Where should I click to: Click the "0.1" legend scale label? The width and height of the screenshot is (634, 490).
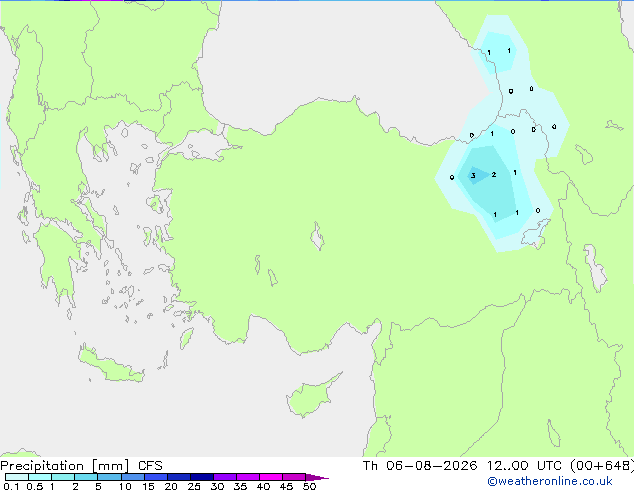click(x=11, y=486)
